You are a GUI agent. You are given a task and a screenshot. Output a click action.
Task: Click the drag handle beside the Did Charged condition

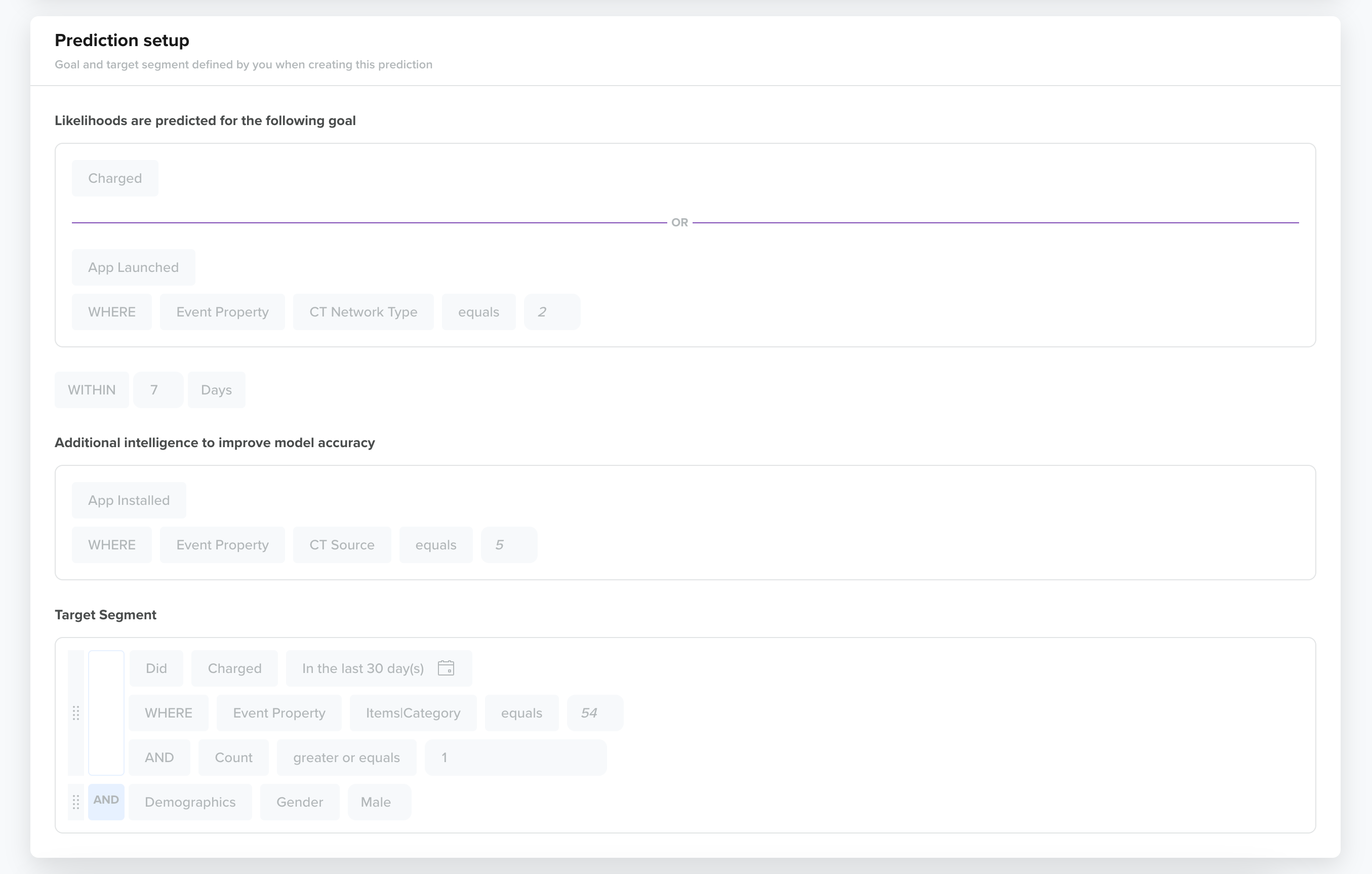(76, 713)
